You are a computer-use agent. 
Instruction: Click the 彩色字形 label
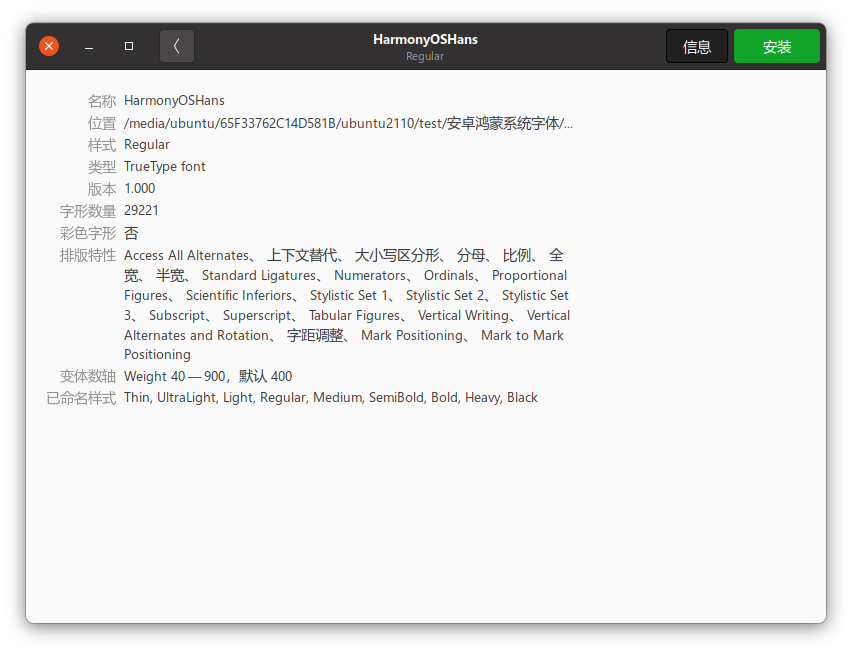tap(88, 233)
